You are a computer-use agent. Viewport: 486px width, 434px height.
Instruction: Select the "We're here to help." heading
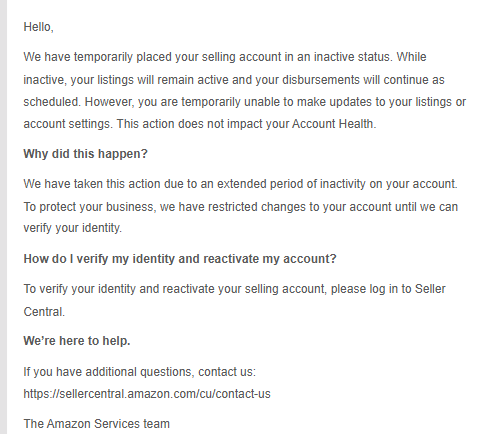pyautogui.click(x=77, y=341)
